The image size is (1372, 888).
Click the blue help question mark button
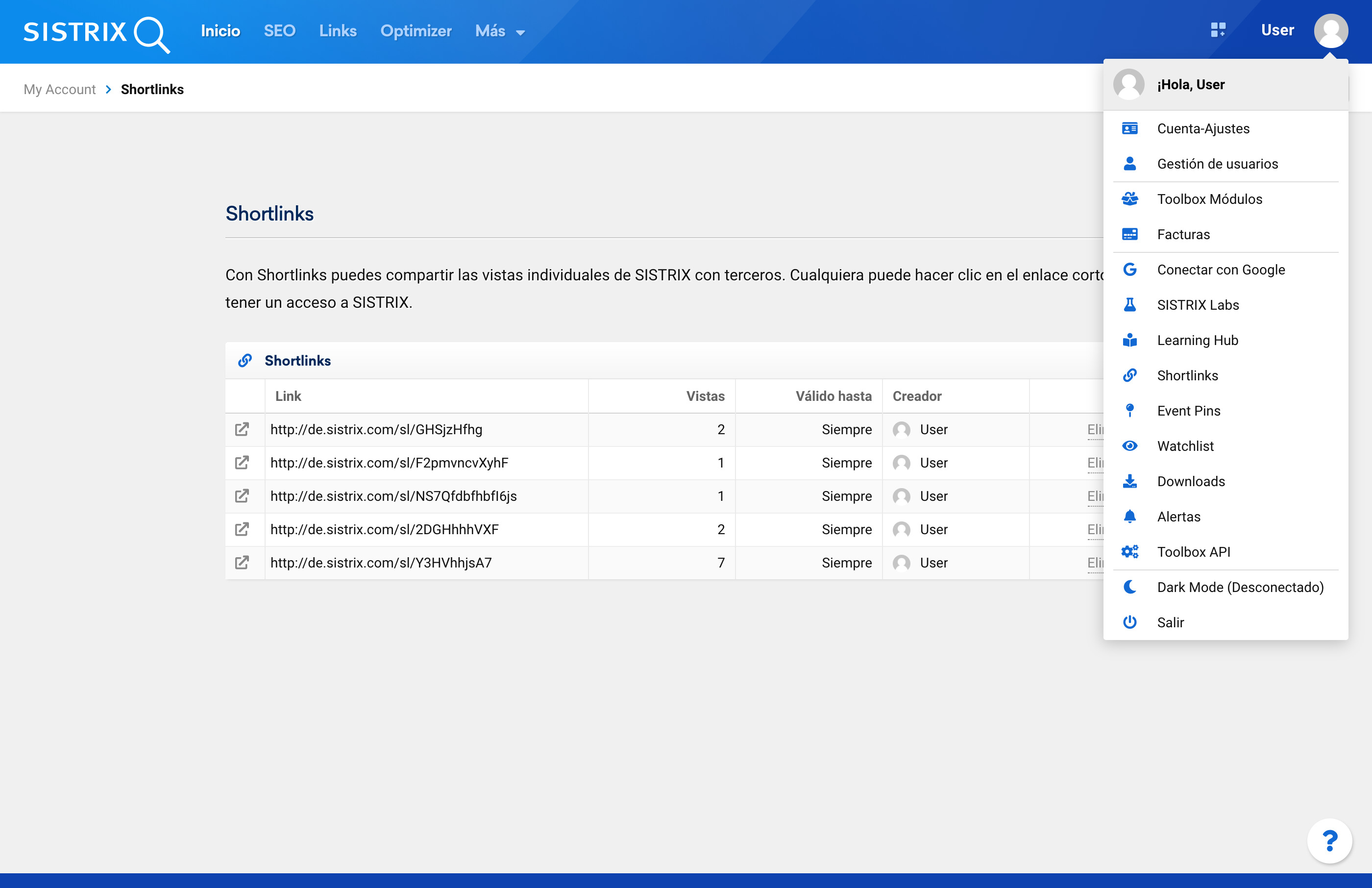point(1329,841)
